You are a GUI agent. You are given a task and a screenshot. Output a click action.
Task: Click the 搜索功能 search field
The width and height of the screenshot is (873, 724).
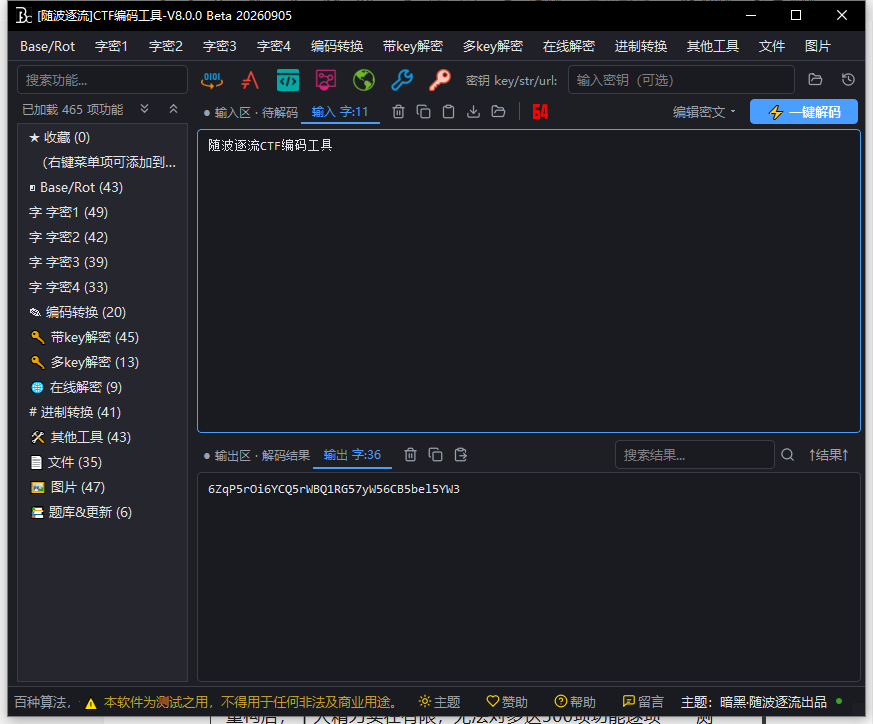pos(102,80)
